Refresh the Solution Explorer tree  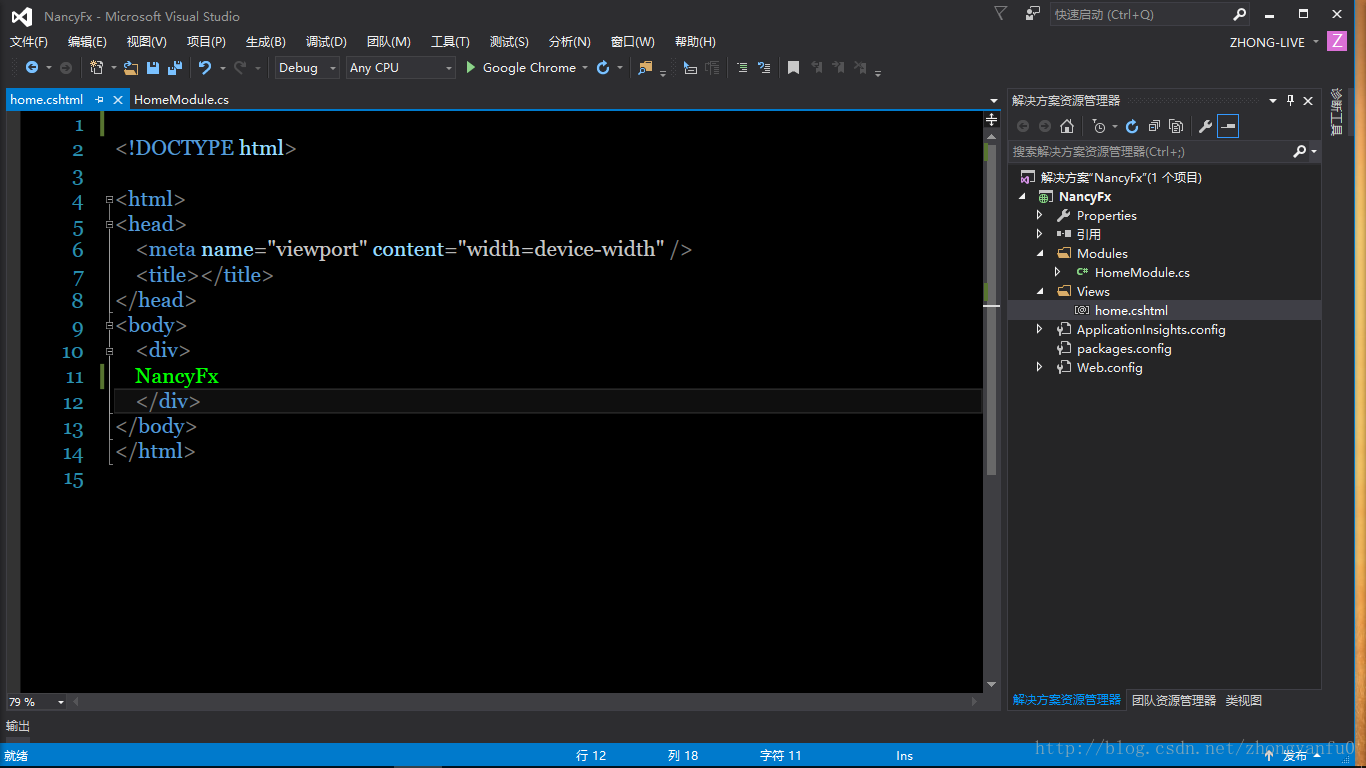click(1132, 126)
